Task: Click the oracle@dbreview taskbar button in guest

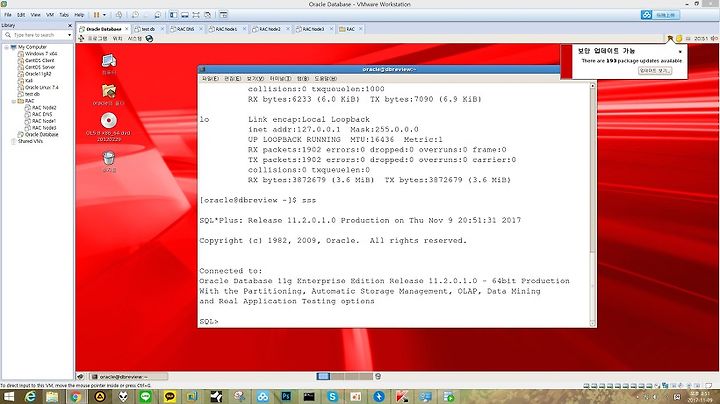Action: click(x=128, y=376)
